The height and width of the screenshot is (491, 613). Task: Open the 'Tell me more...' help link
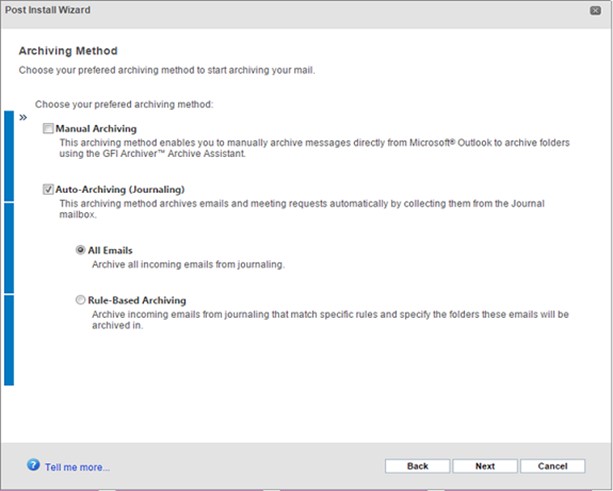(77, 467)
